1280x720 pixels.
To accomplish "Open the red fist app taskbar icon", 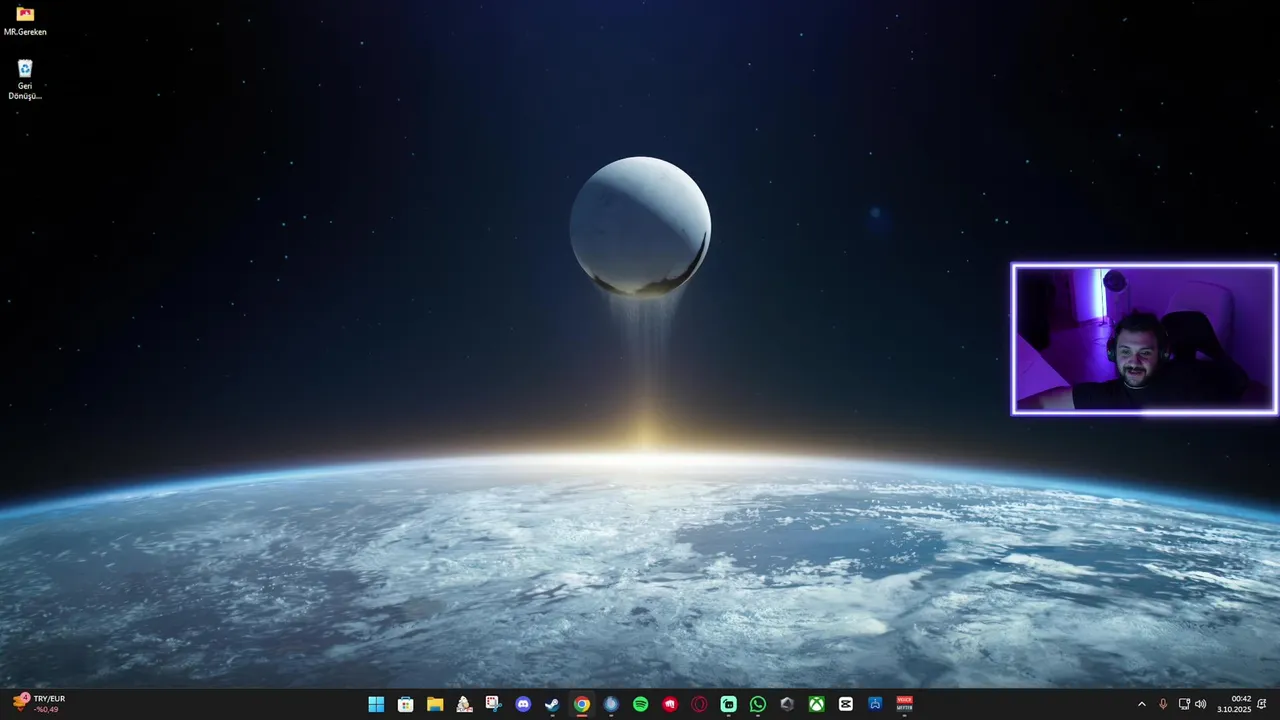I will (x=670, y=704).
